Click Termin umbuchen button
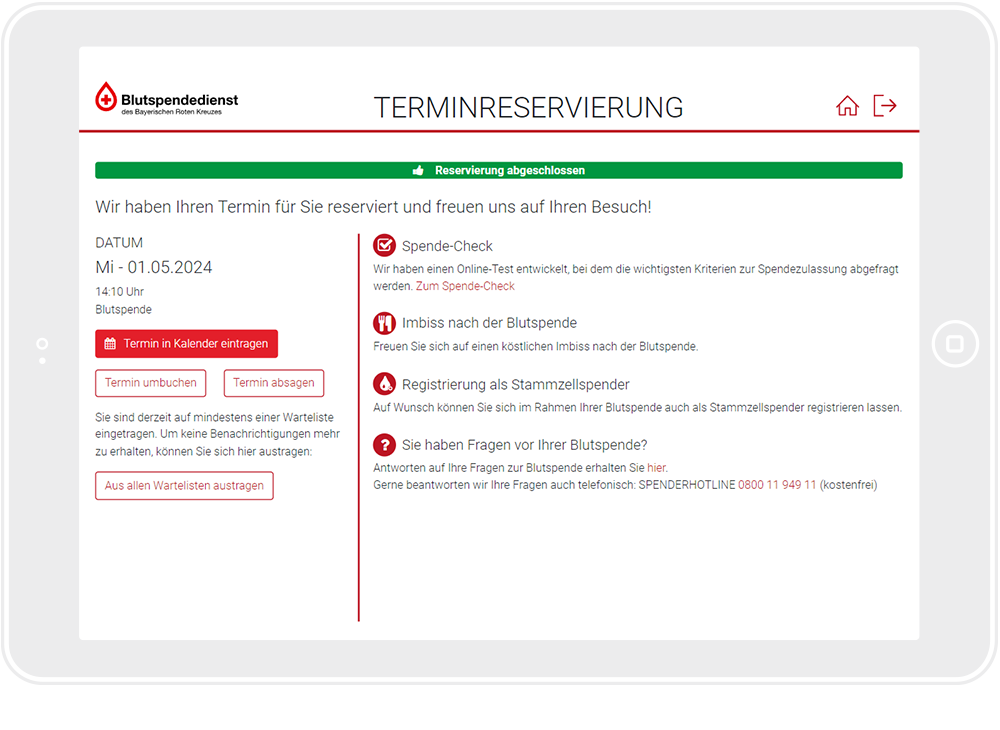Viewport: 1000px width, 730px height. point(151,383)
